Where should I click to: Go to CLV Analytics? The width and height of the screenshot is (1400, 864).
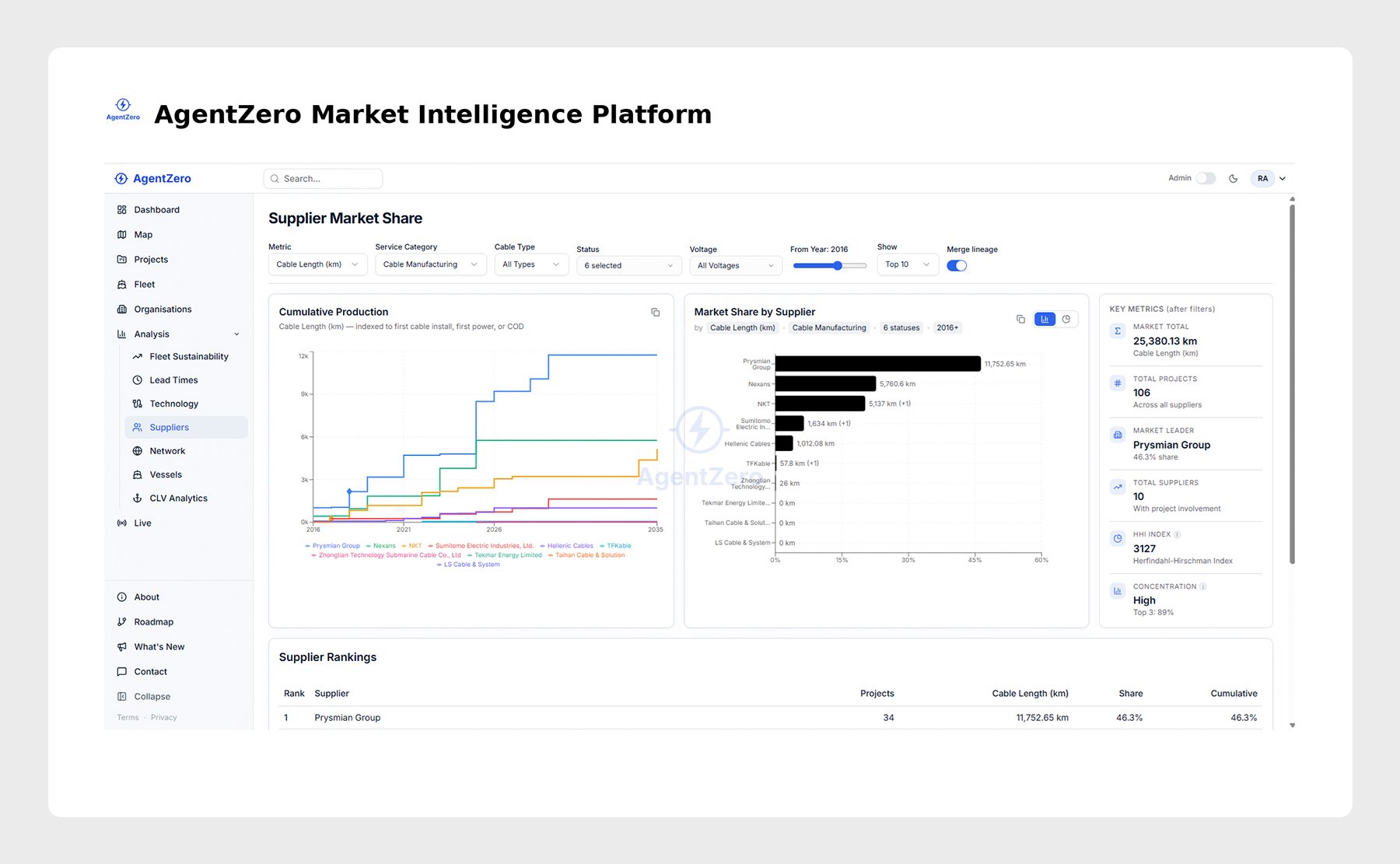click(179, 498)
